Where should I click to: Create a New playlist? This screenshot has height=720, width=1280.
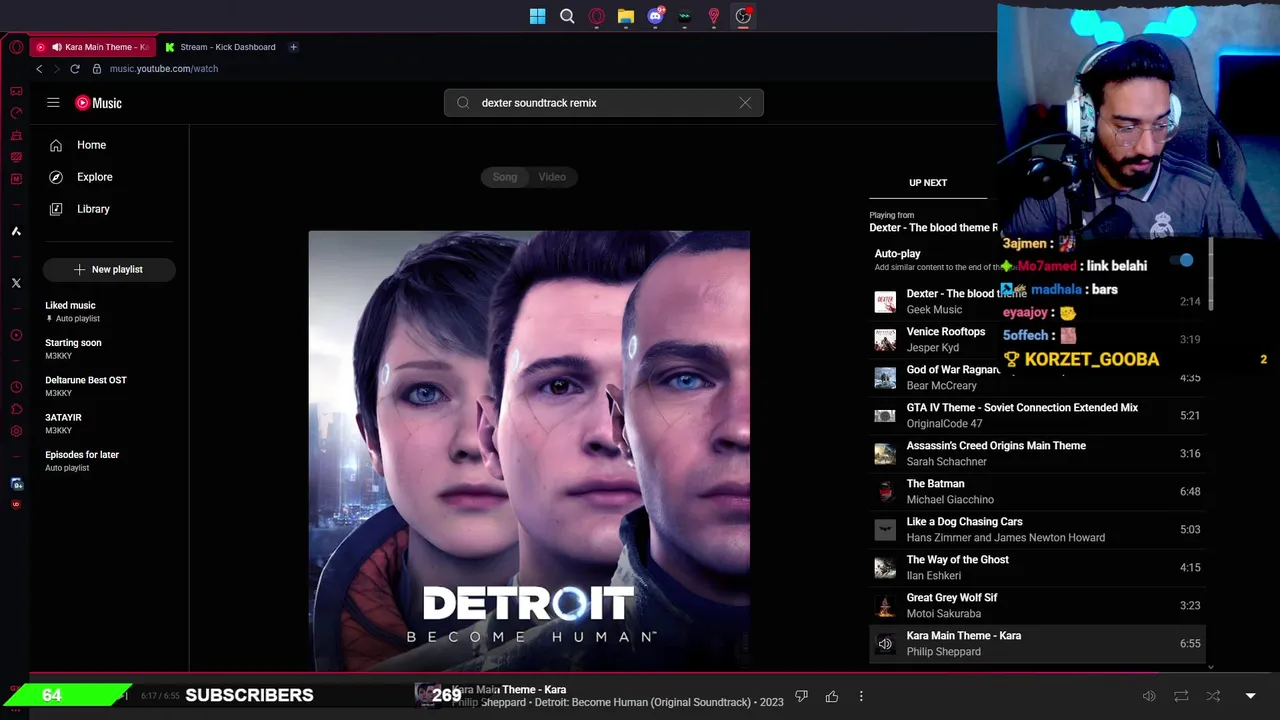click(x=109, y=269)
